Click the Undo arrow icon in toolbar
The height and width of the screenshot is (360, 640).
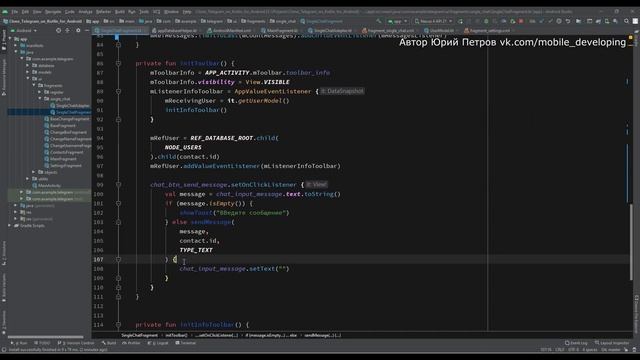pyautogui.click(x=568, y=21)
